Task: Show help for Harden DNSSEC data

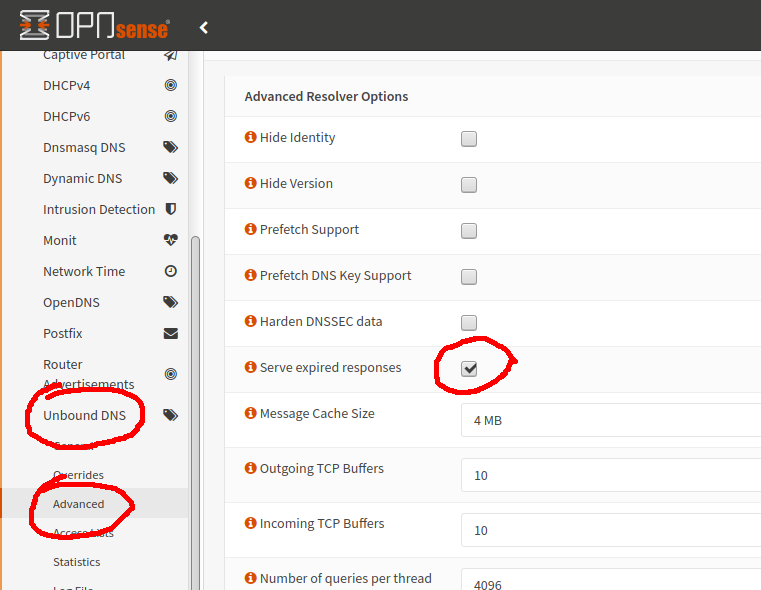Action: tap(250, 321)
